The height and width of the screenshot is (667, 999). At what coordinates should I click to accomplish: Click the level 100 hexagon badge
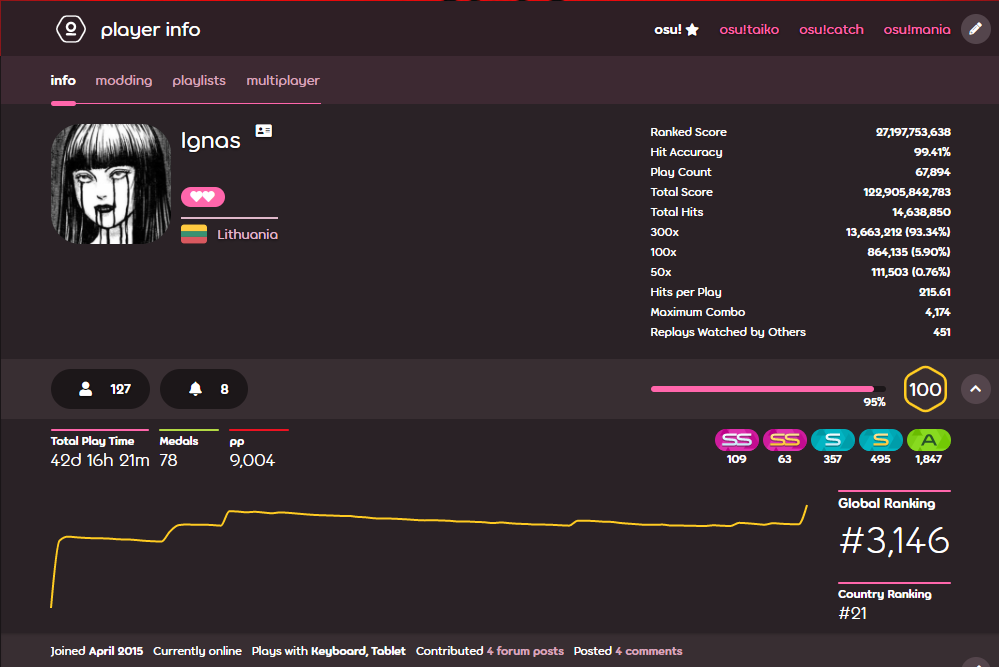click(x=925, y=389)
